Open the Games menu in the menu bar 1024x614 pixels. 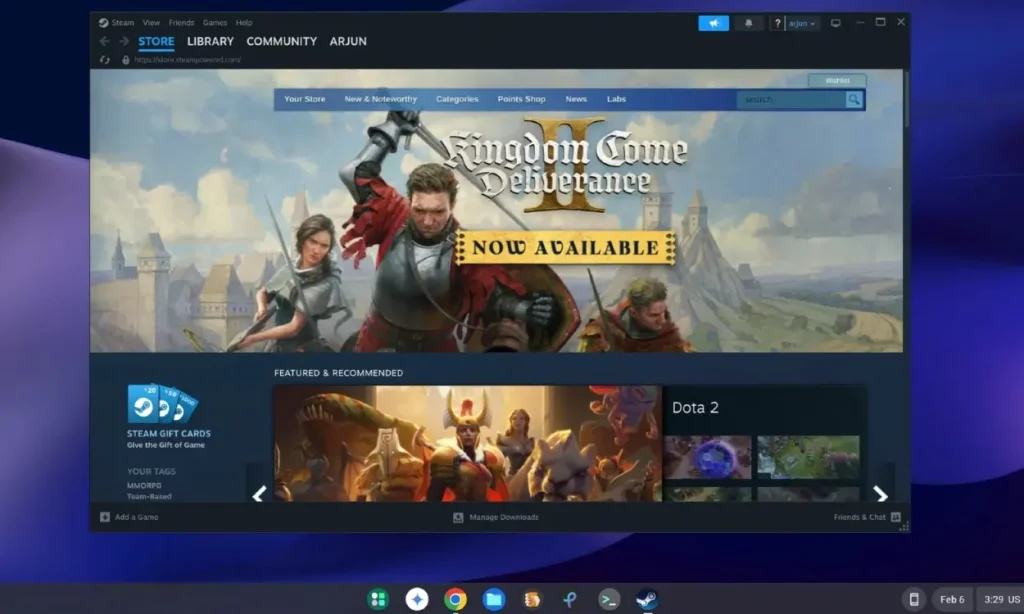pos(215,23)
